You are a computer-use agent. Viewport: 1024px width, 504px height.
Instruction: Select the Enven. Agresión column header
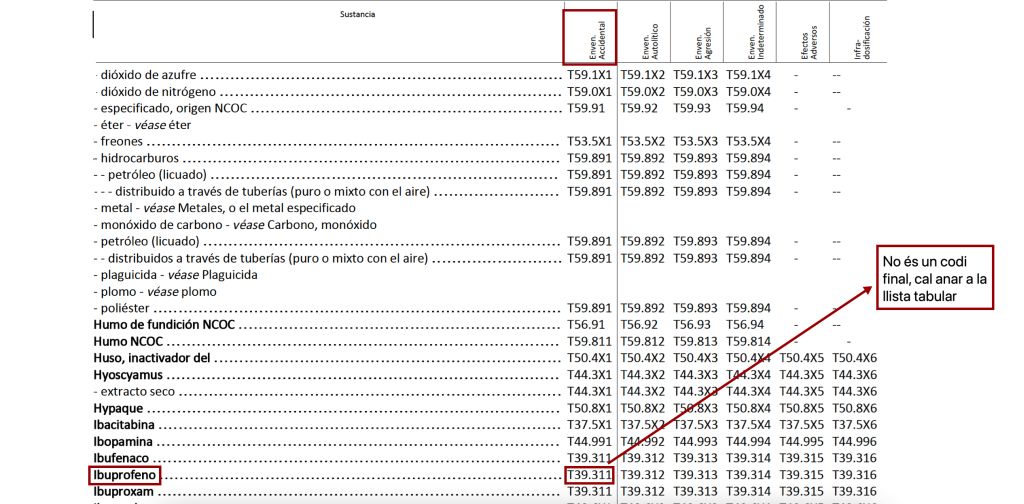(699, 40)
